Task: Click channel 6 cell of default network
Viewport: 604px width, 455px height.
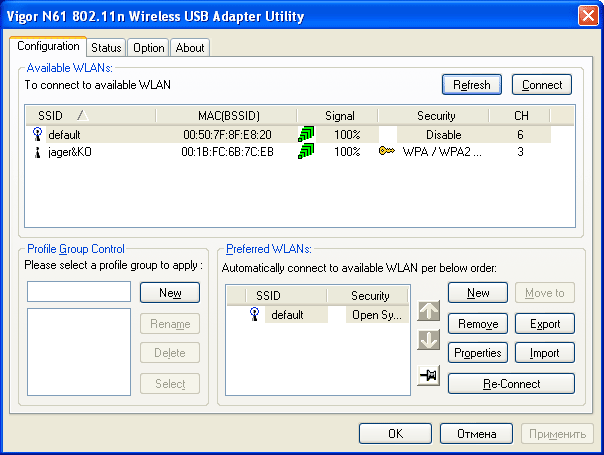Action: 520,134
